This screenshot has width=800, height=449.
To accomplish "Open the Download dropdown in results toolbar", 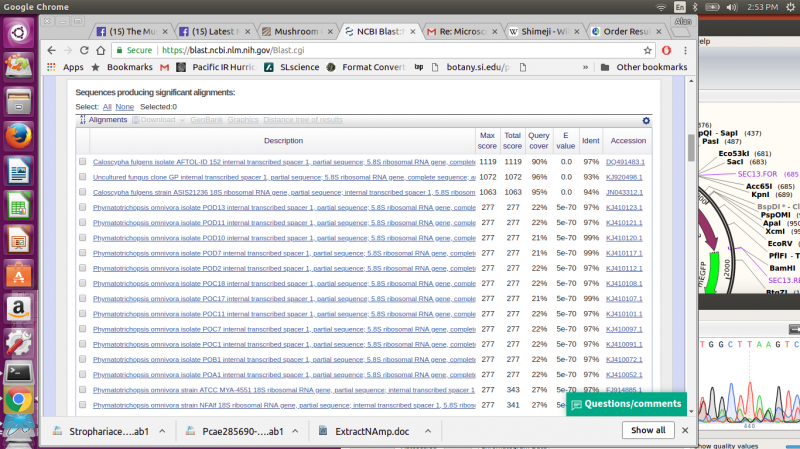I will click(x=158, y=120).
